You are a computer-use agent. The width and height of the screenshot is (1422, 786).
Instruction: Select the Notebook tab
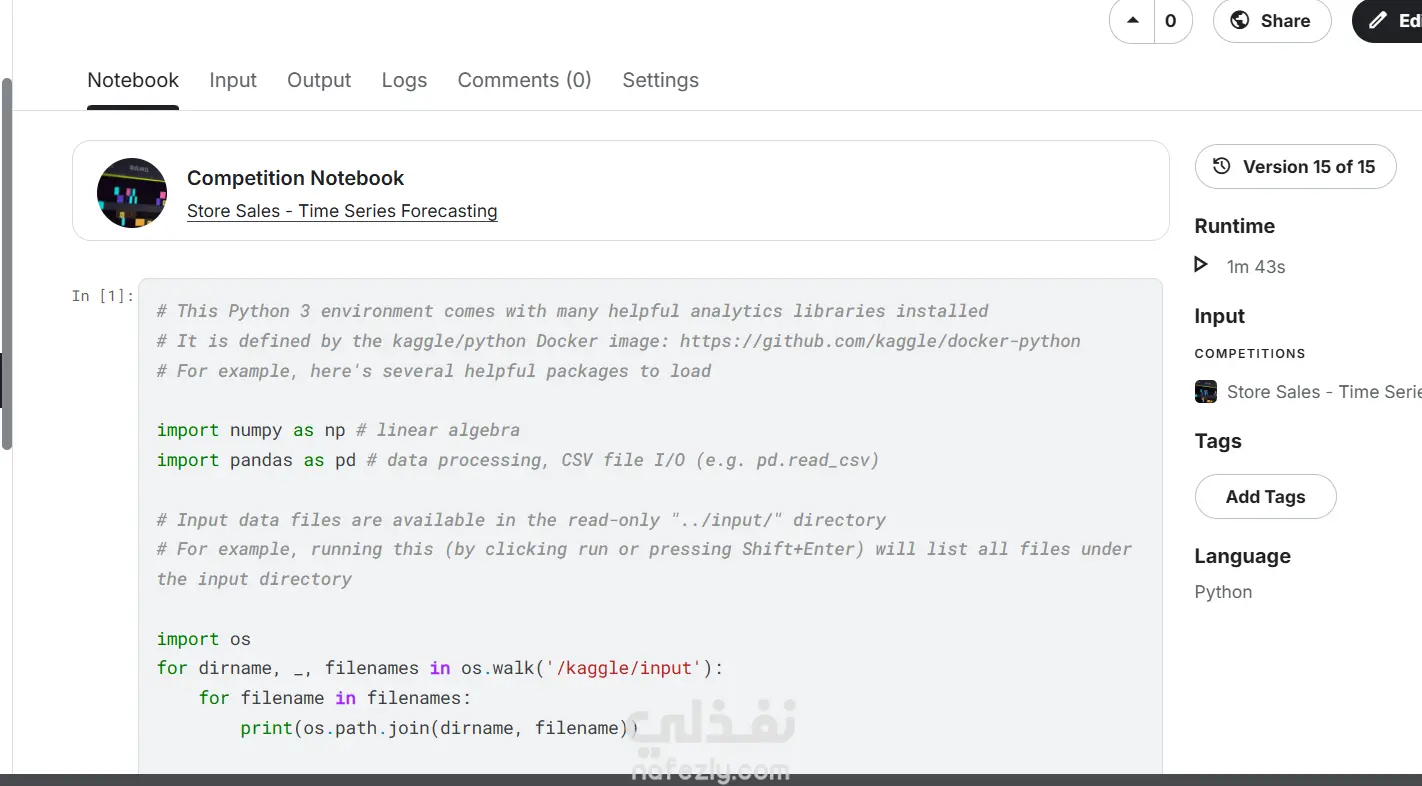tap(133, 80)
